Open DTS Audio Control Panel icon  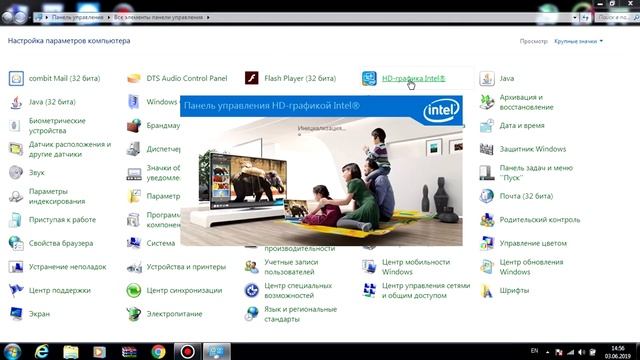[x=134, y=78]
